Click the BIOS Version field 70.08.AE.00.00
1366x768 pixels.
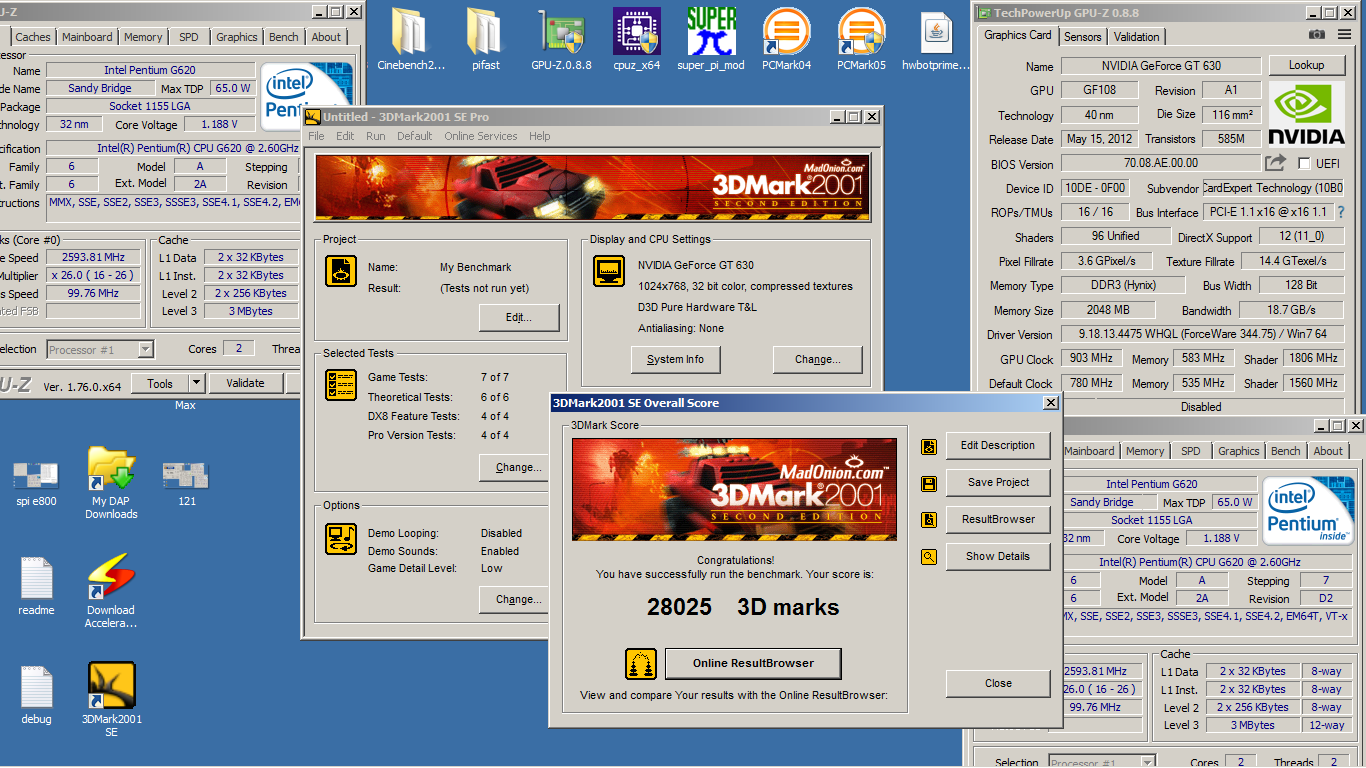pyautogui.click(x=1161, y=163)
